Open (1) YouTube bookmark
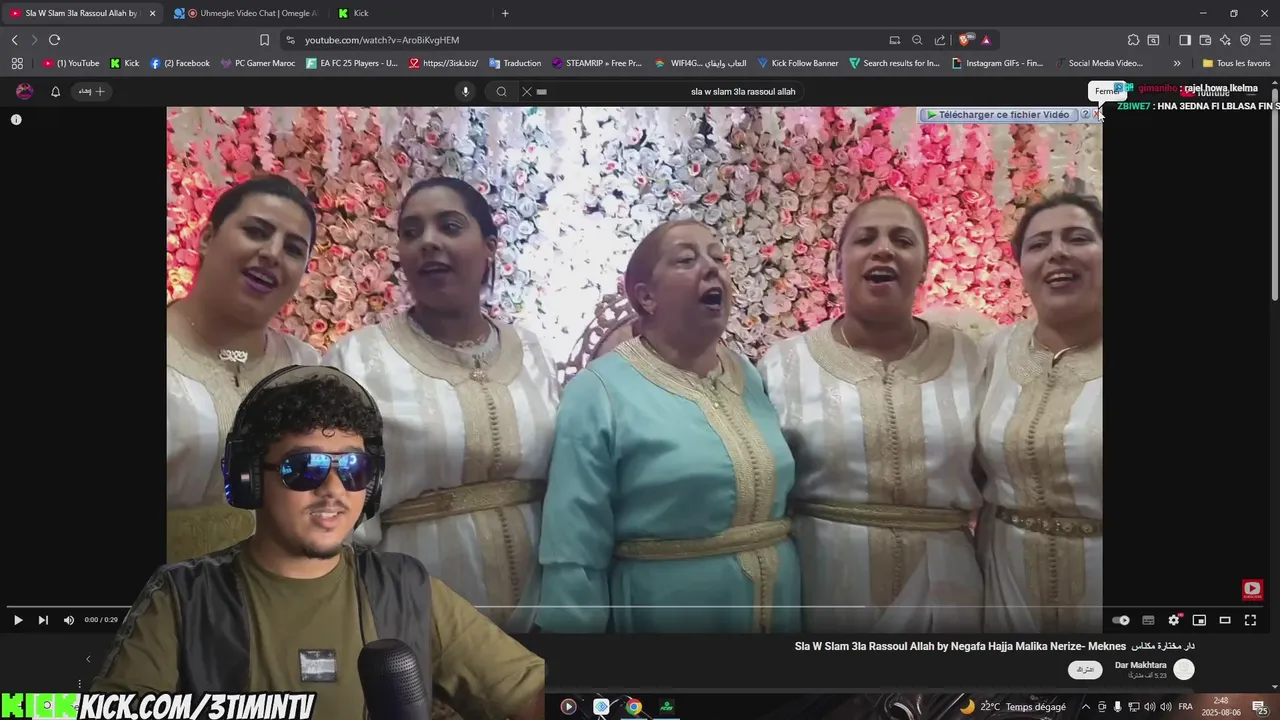 tap(71, 63)
